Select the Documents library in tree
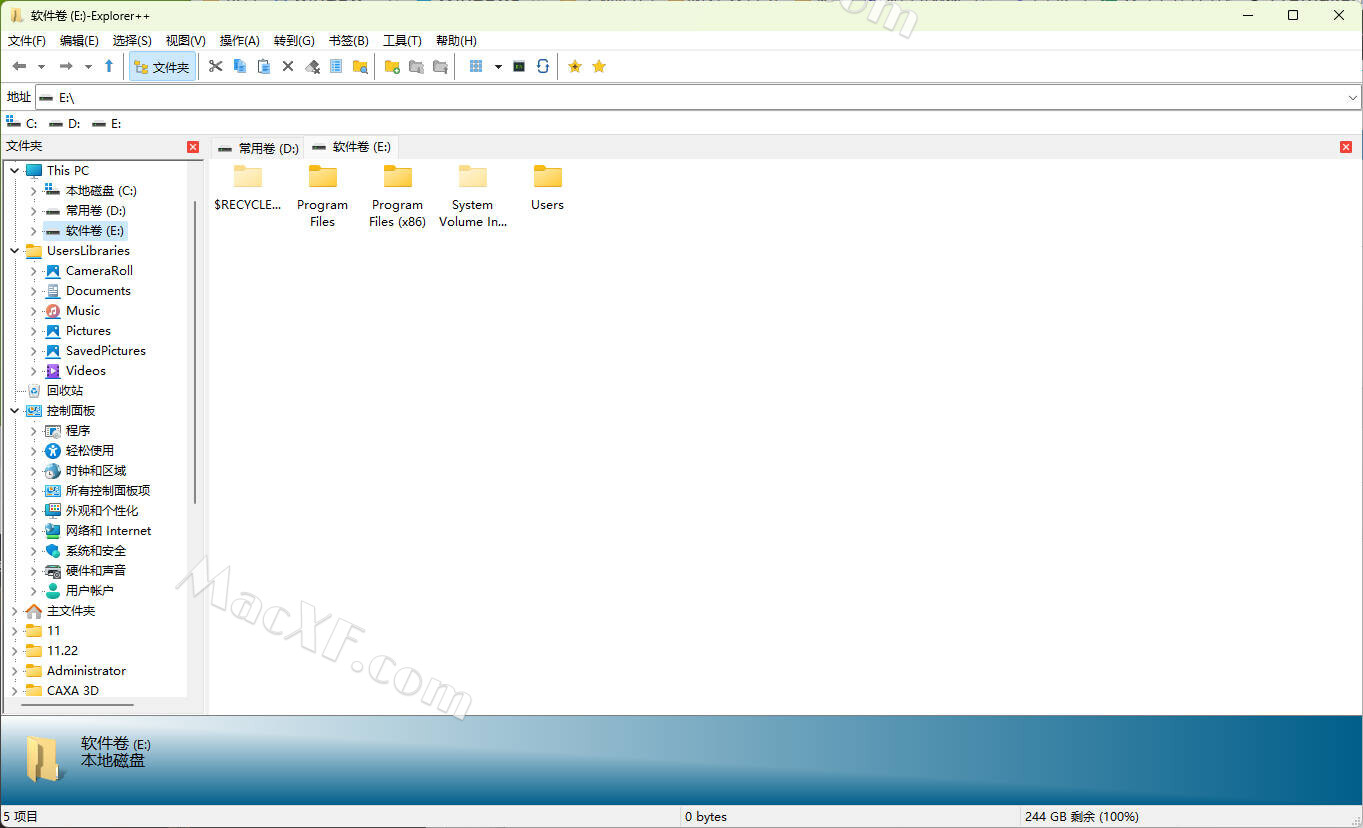 tap(98, 291)
